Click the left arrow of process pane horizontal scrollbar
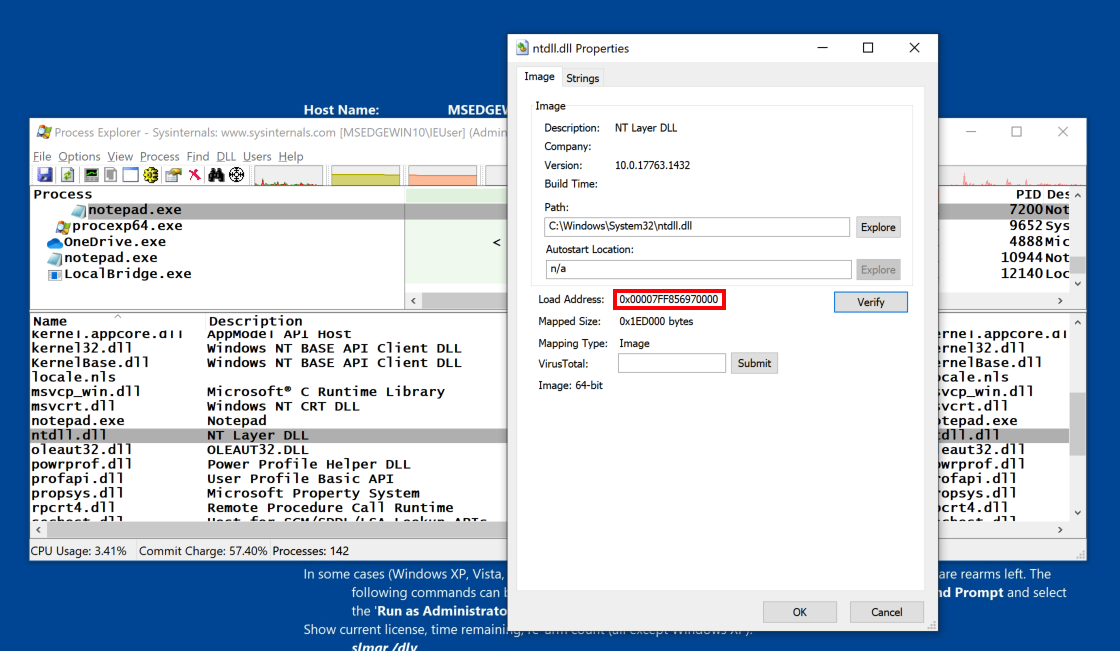This screenshot has width=1120, height=651. tap(414, 301)
